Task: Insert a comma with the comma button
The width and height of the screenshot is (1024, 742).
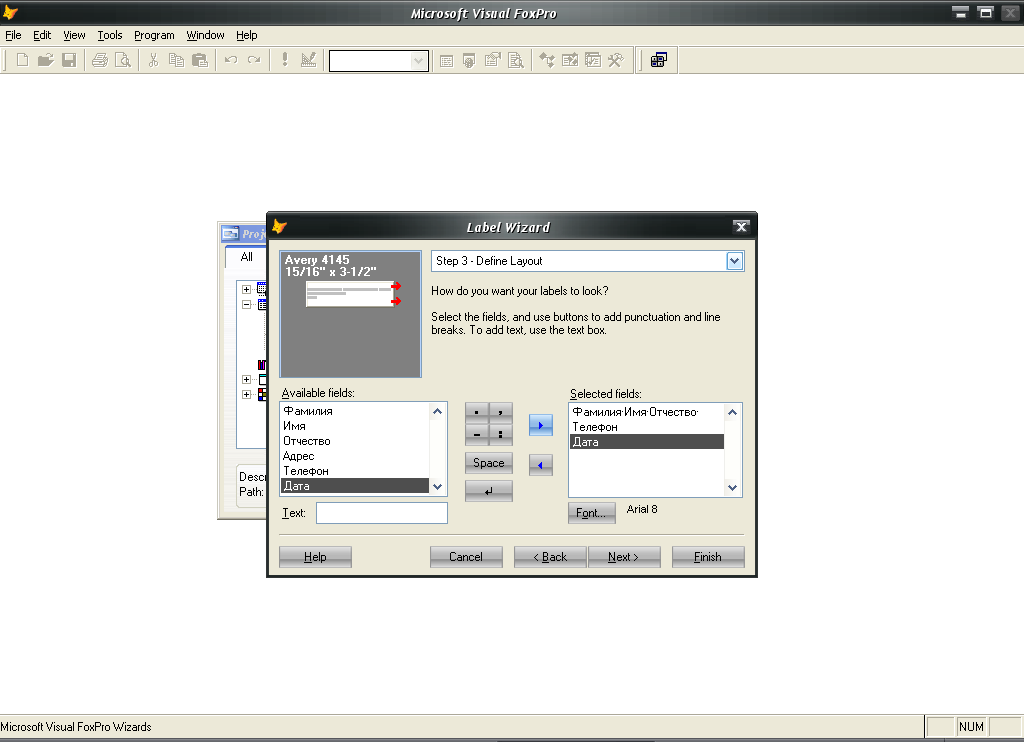Action: tap(500, 412)
